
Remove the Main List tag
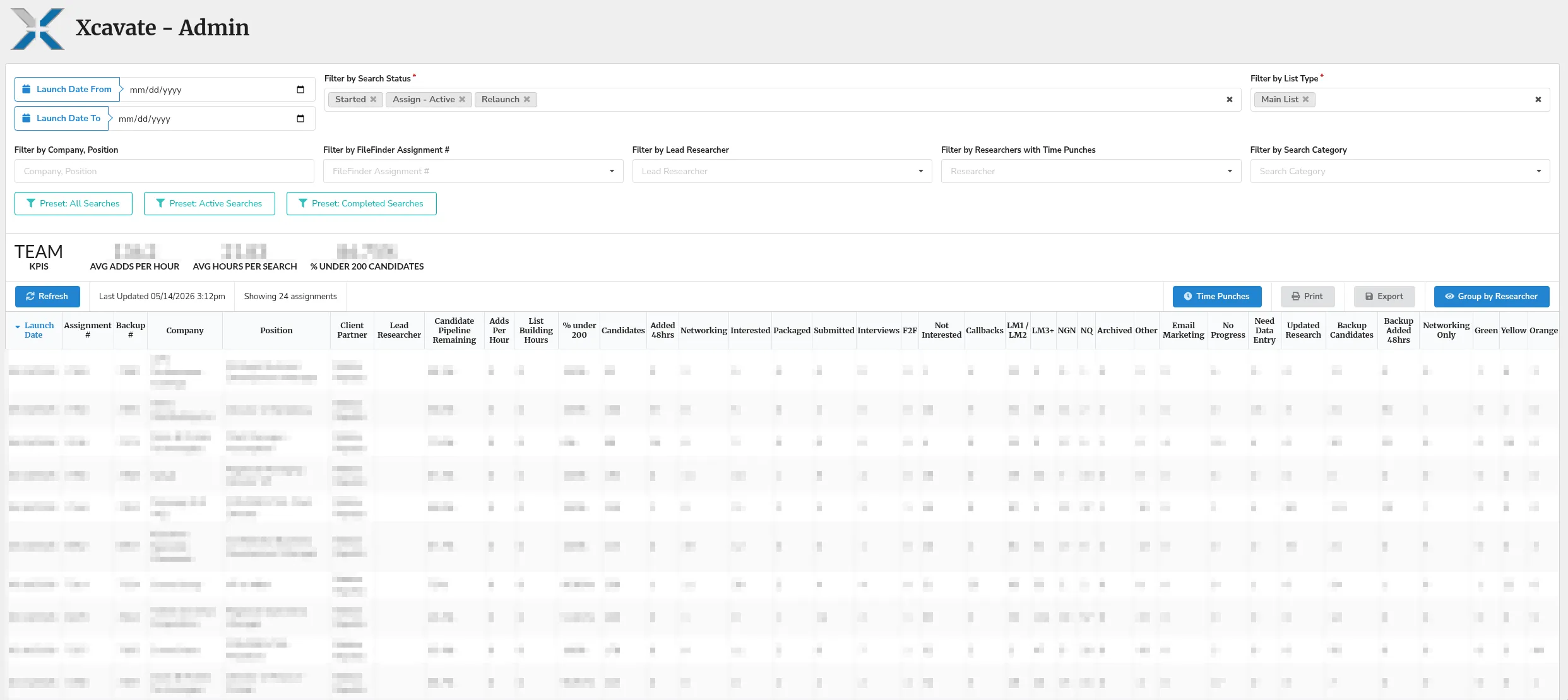click(x=1305, y=100)
